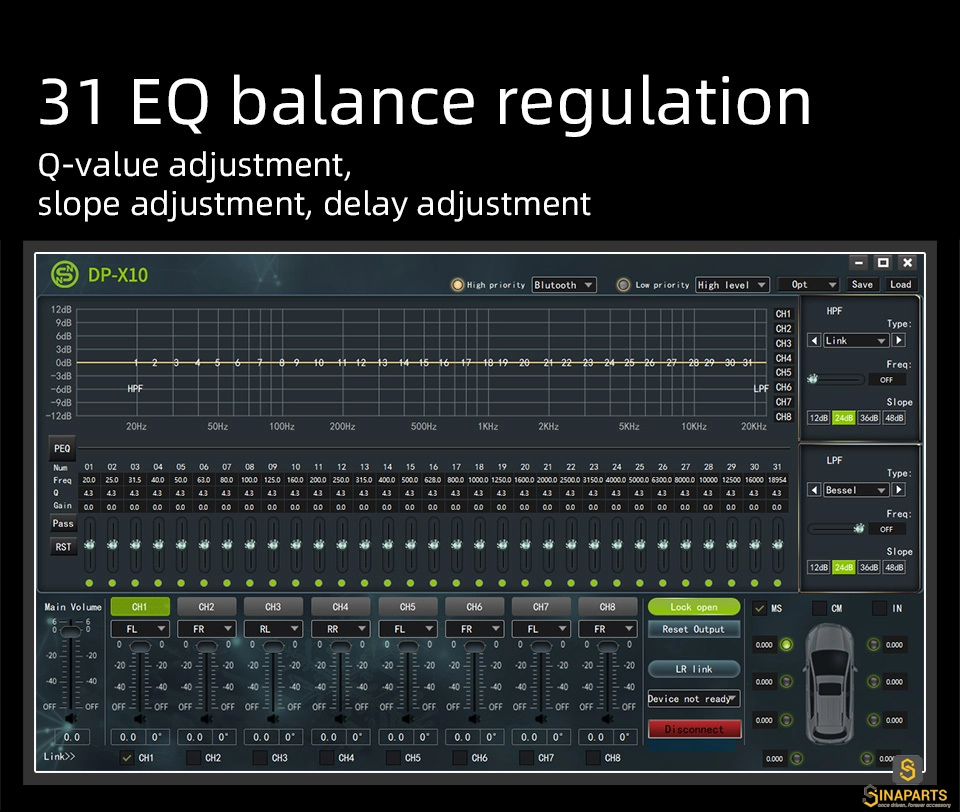Mute CH8 speaker icon under fader
This screenshot has width=960, height=812.
[608, 718]
